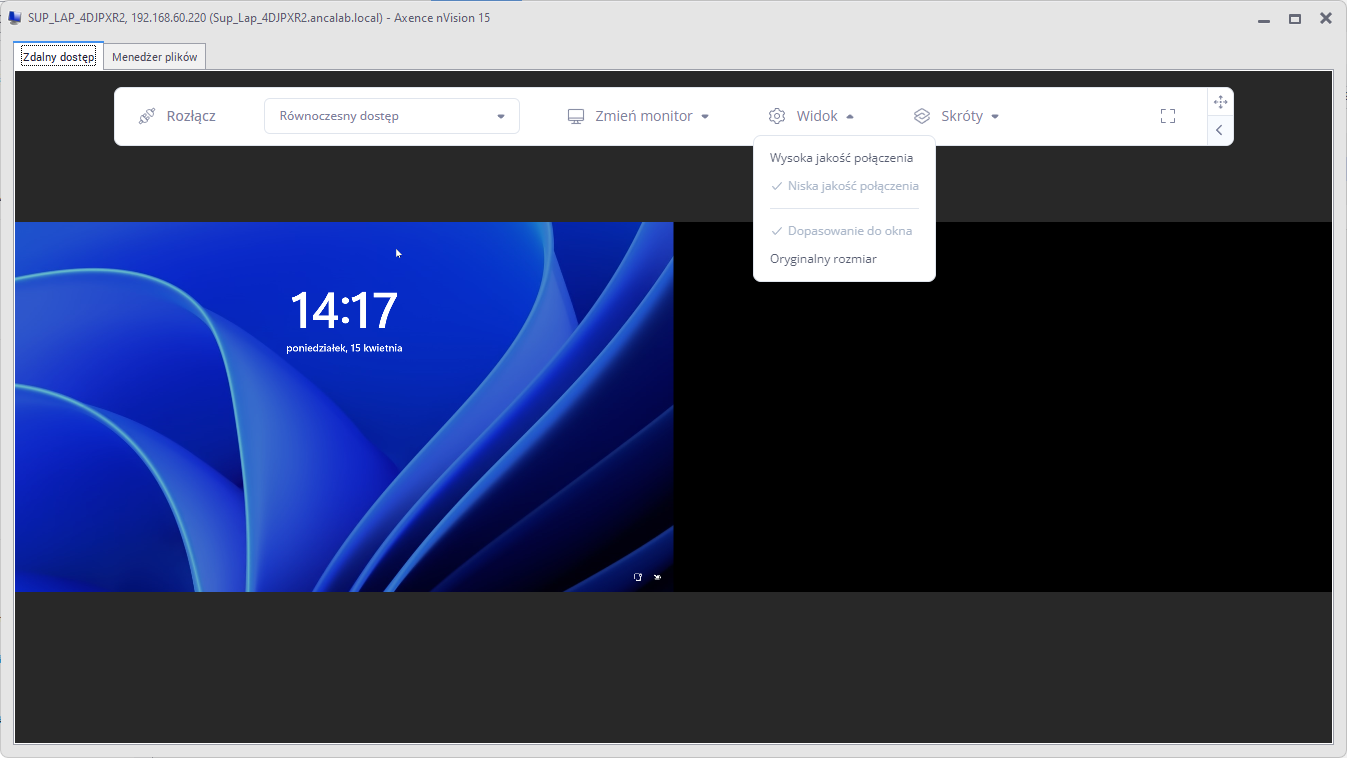Expand Zmień monitor dropdown arrow
This screenshot has height=758, width=1347.
pyautogui.click(x=705, y=116)
